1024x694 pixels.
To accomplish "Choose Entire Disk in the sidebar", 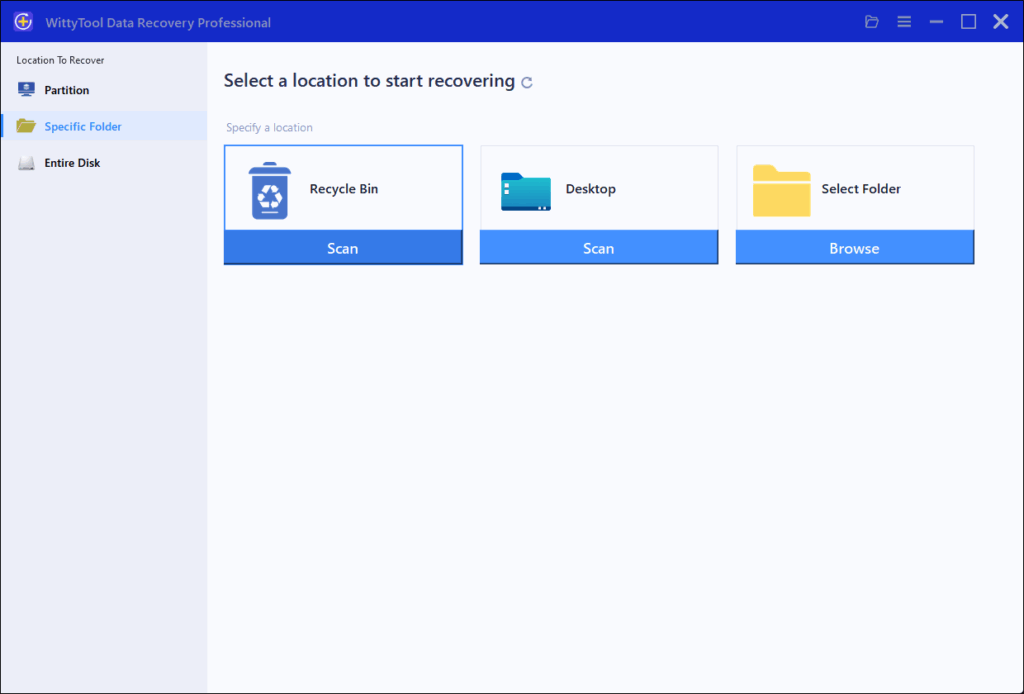I will tap(72, 163).
